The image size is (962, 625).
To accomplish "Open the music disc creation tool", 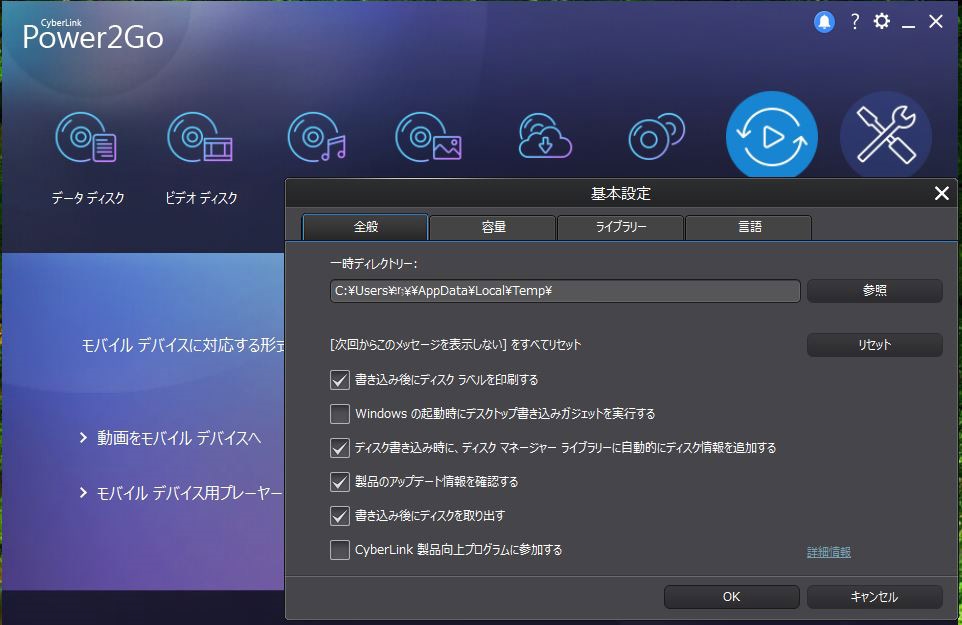I will point(316,135).
